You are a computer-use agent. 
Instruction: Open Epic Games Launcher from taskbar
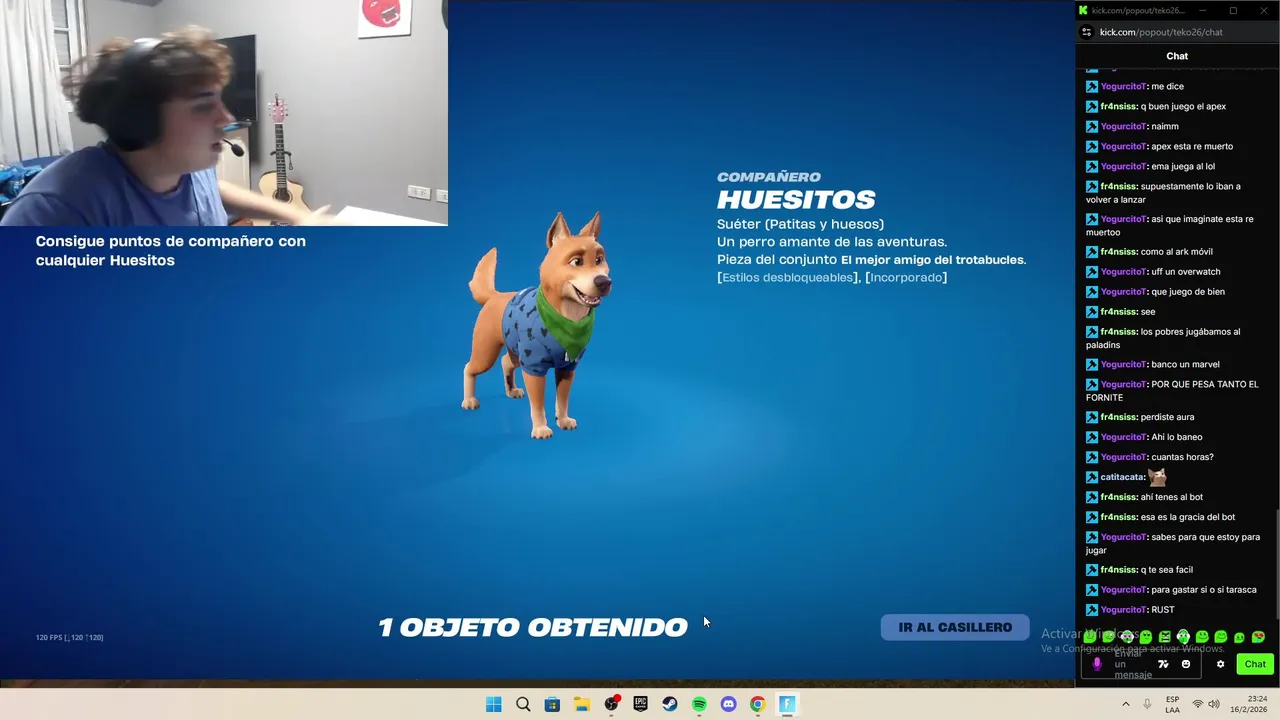[x=640, y=704]
